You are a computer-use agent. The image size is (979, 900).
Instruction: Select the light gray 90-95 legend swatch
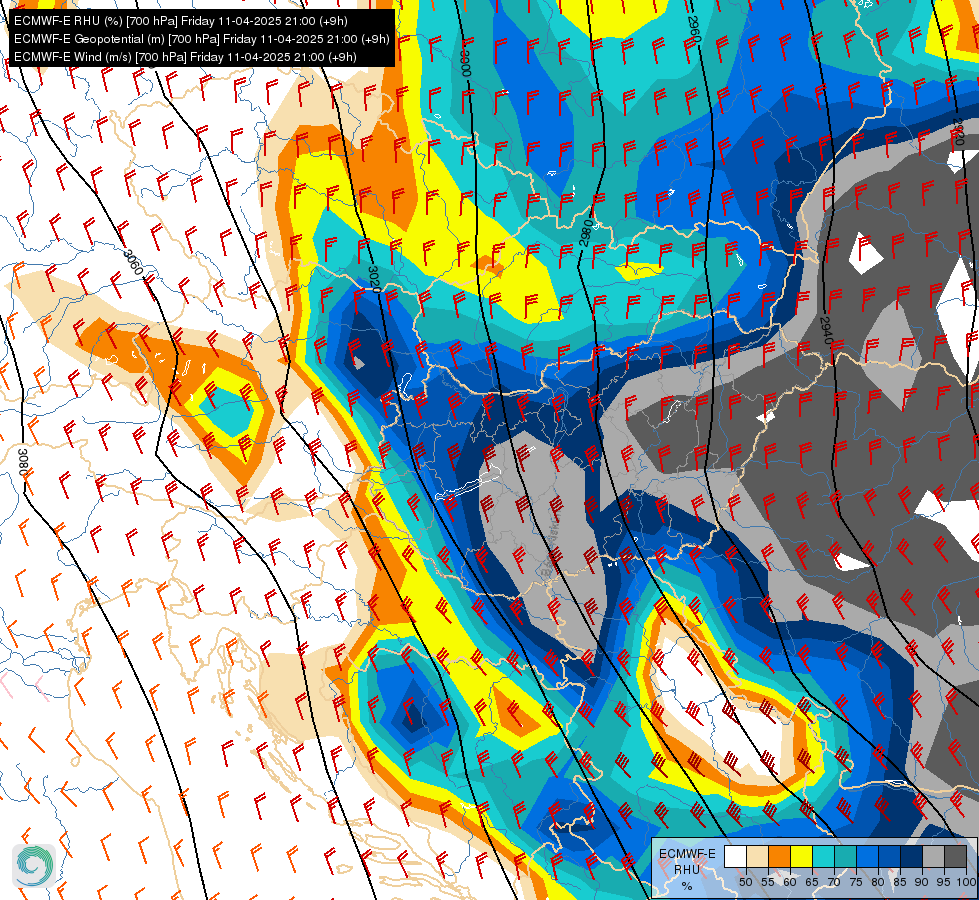click(x=933, y=856)
